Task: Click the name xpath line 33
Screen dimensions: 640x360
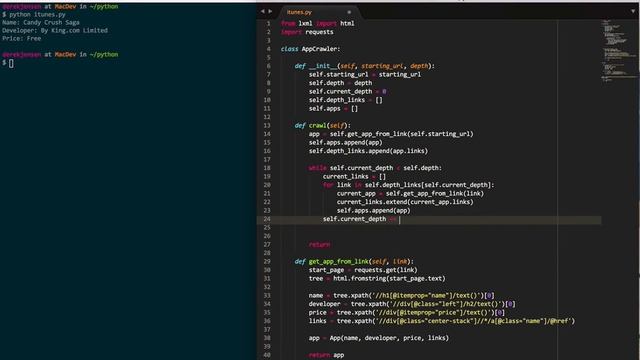Action: coord(401,296)
